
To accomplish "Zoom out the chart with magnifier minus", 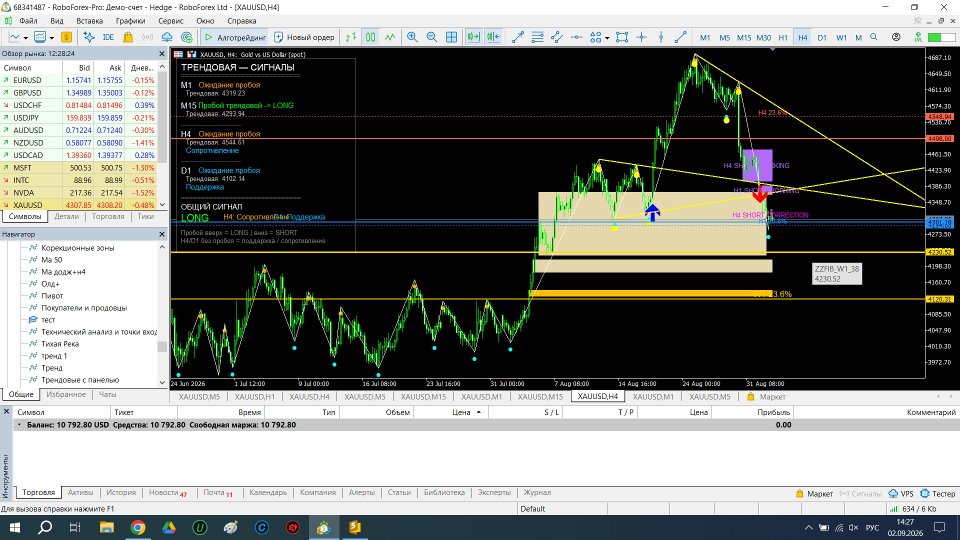I will (432, 37).
